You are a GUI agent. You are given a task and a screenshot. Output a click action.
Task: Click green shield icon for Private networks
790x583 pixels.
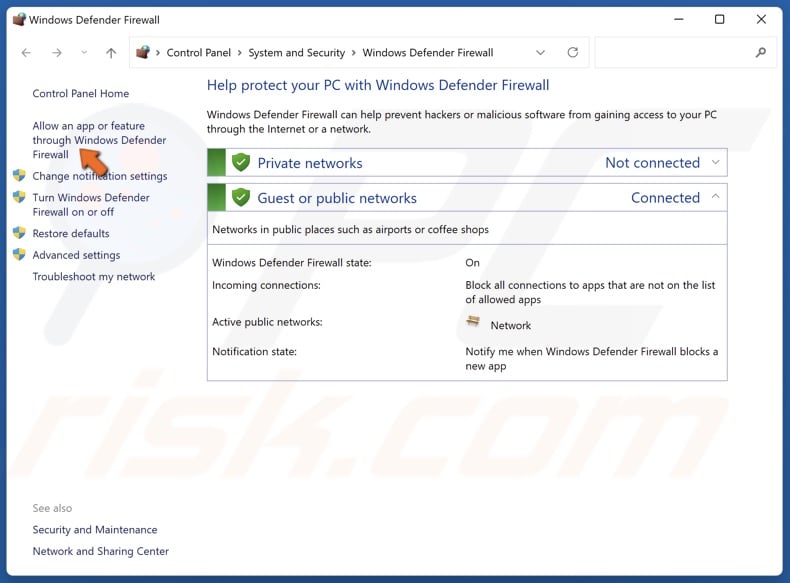click(x=241, y=162)
